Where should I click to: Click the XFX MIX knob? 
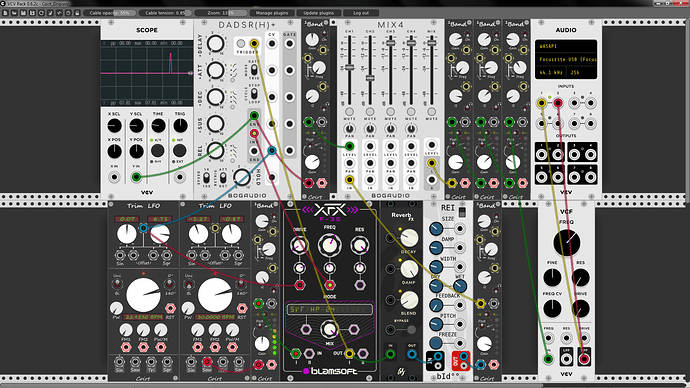(x=329, y=329)
